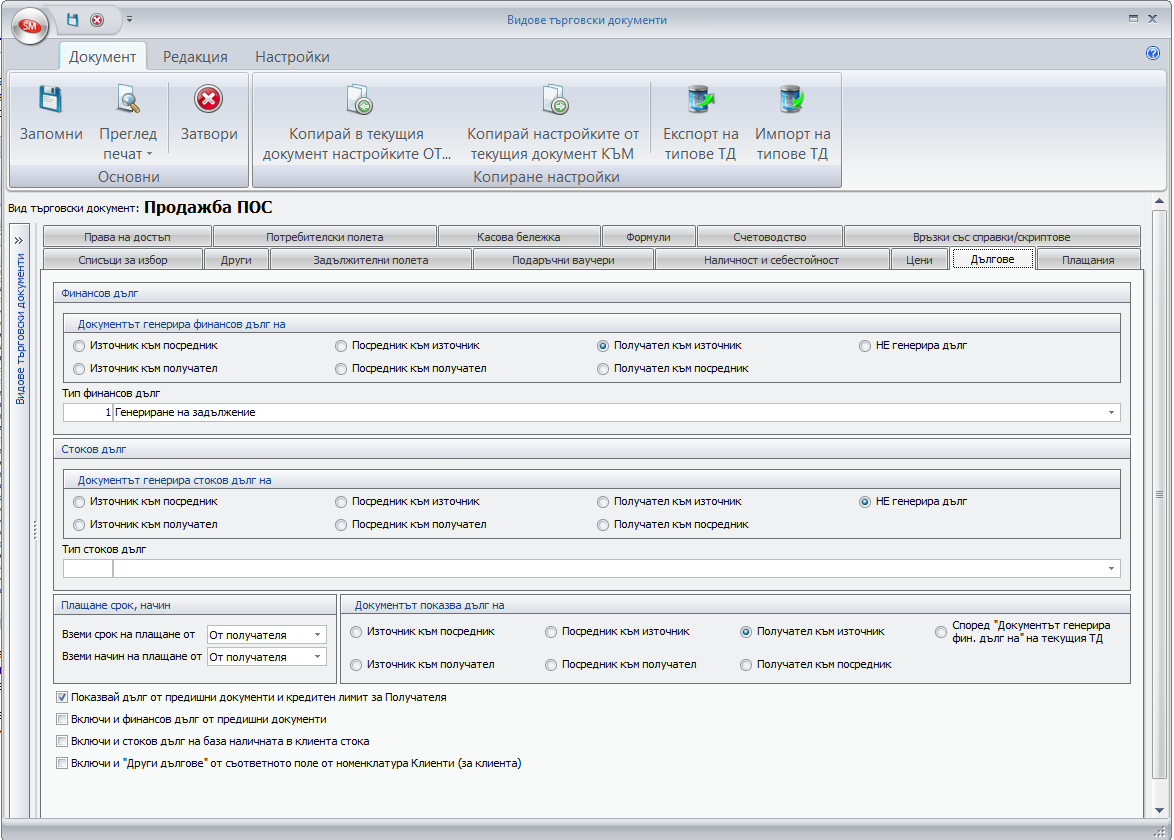The height and width of the screenshot is (840, 1174).
Task: Select financial debt Посредник към източник radio
Action: pos(341,346)
